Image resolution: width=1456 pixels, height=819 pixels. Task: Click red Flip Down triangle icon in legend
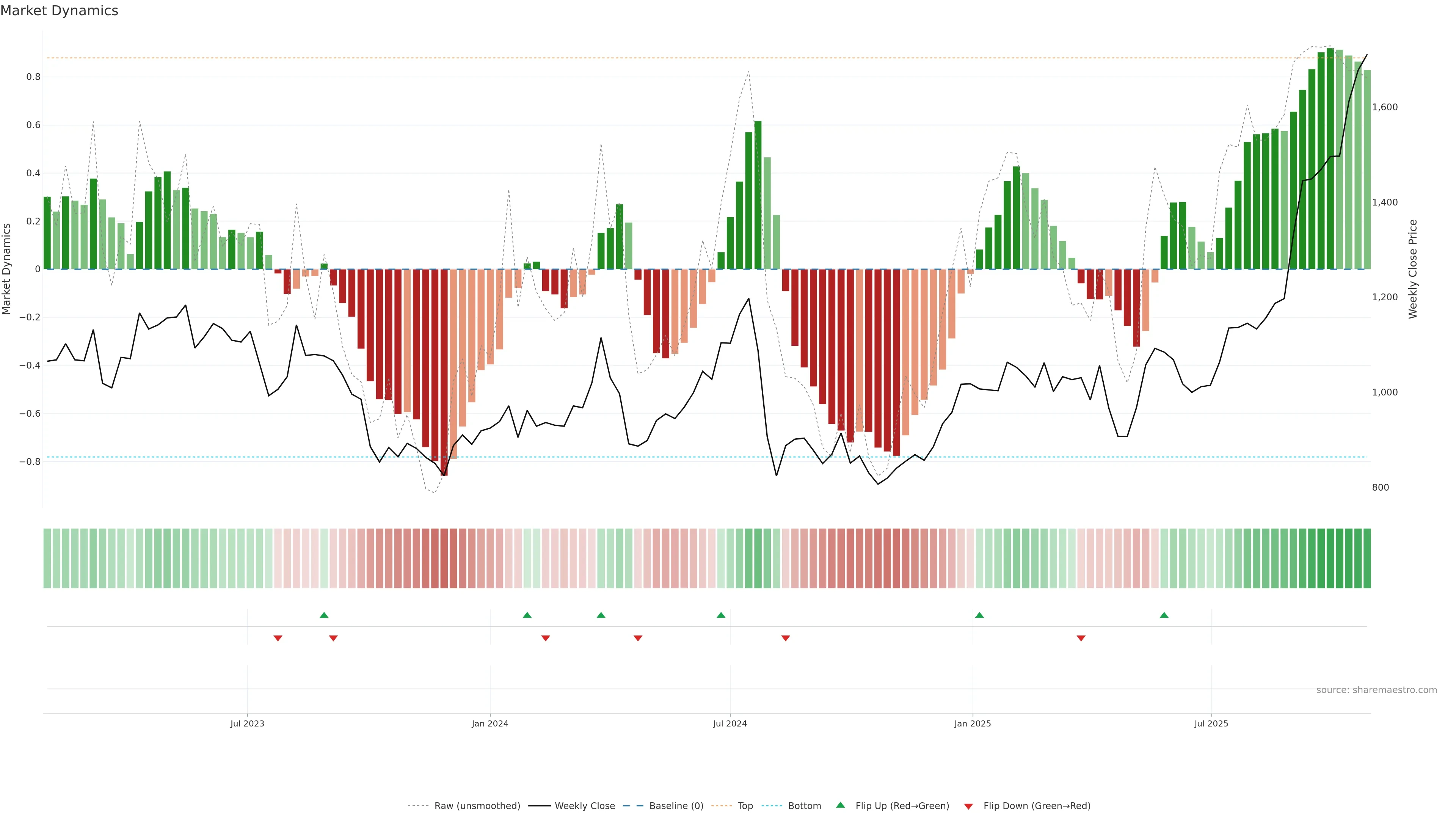(x=968, y=806)
